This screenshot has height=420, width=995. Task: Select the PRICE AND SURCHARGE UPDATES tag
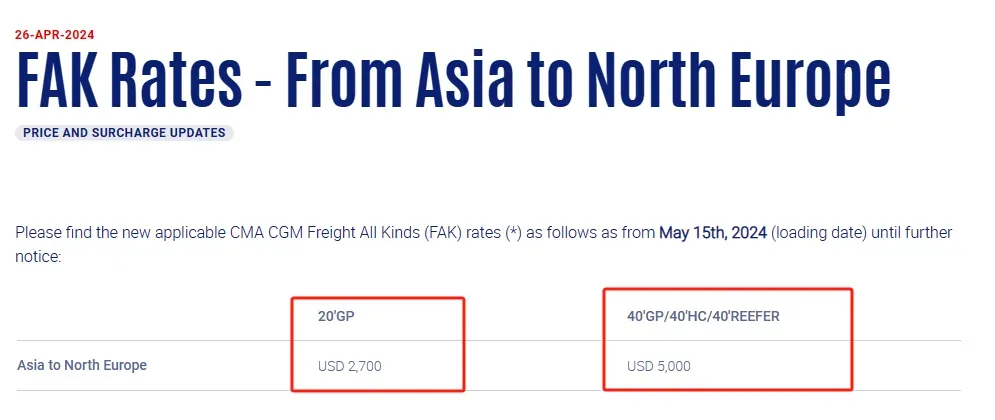[x=124, y=133]
